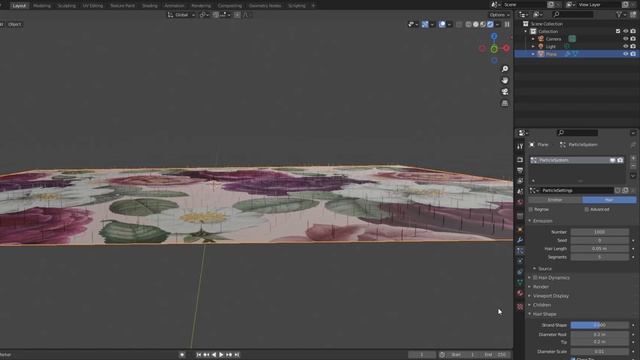Collapse the Emission panel
The height and width of the screenshot is (360, 640).
point(530,221)
